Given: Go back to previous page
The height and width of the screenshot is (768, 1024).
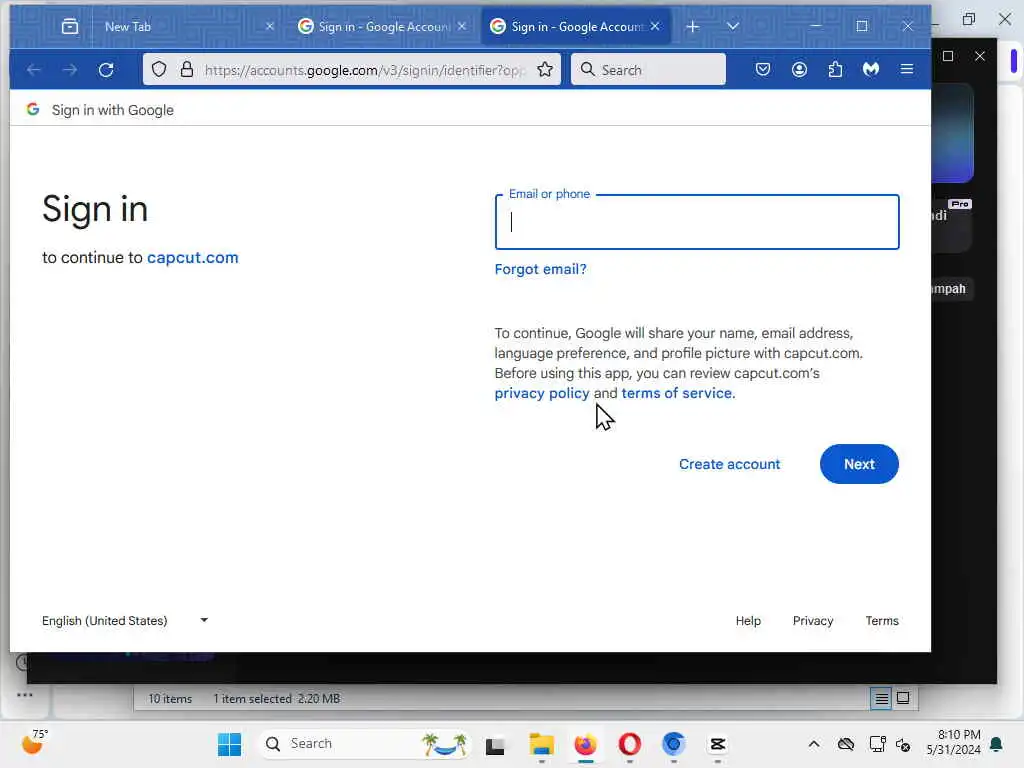Looking at the screenshot, I should coord(34,69).
